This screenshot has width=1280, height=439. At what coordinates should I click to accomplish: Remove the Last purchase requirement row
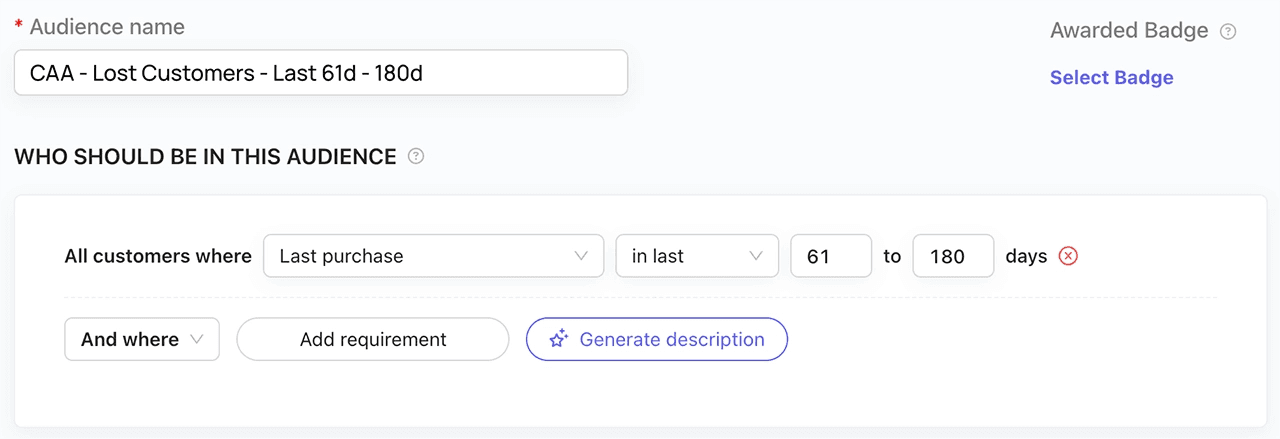pos(1068,256)
